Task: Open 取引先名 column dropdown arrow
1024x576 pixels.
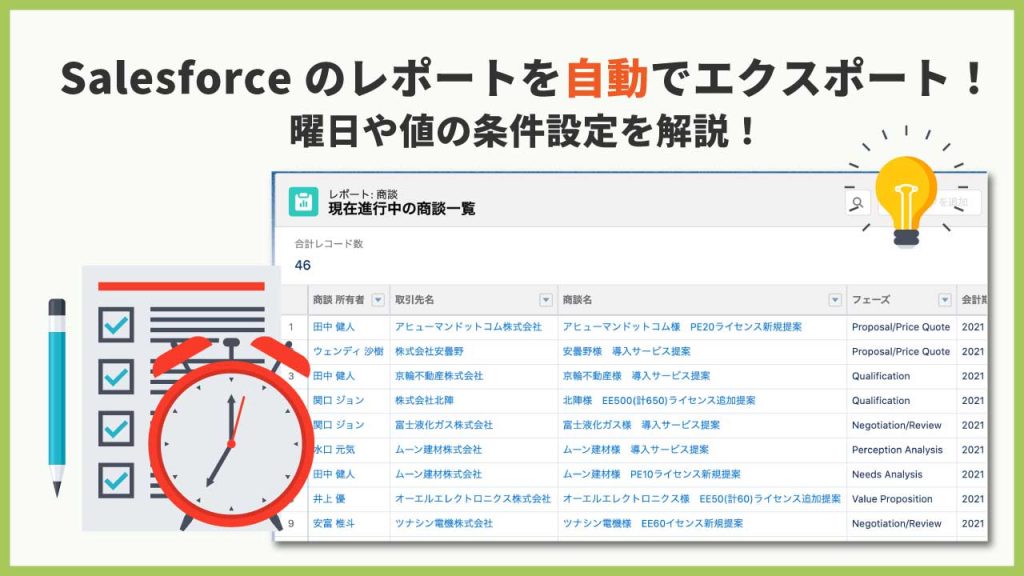Action: [546, 300]
